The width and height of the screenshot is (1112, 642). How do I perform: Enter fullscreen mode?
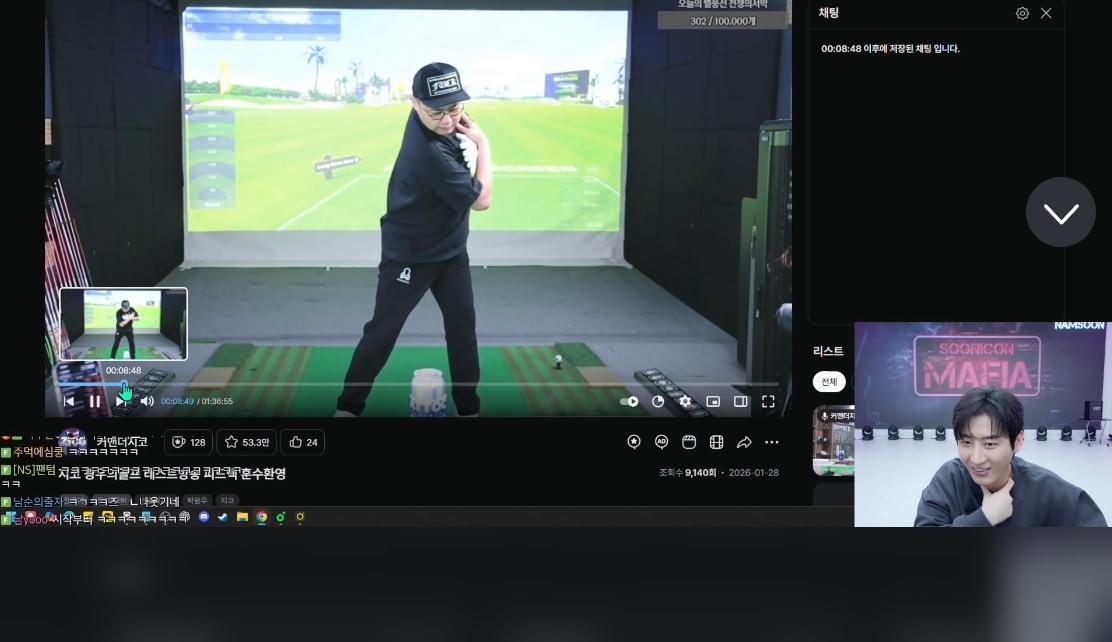coord(768,401)
